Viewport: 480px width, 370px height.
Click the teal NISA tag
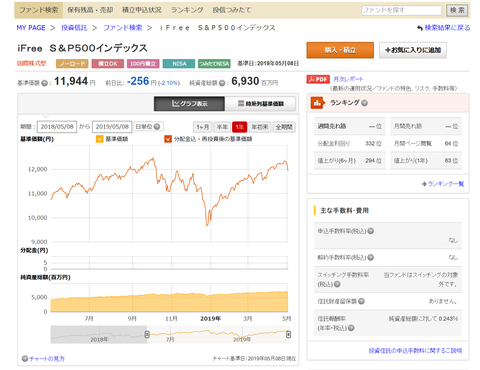(x=179, y=64)
